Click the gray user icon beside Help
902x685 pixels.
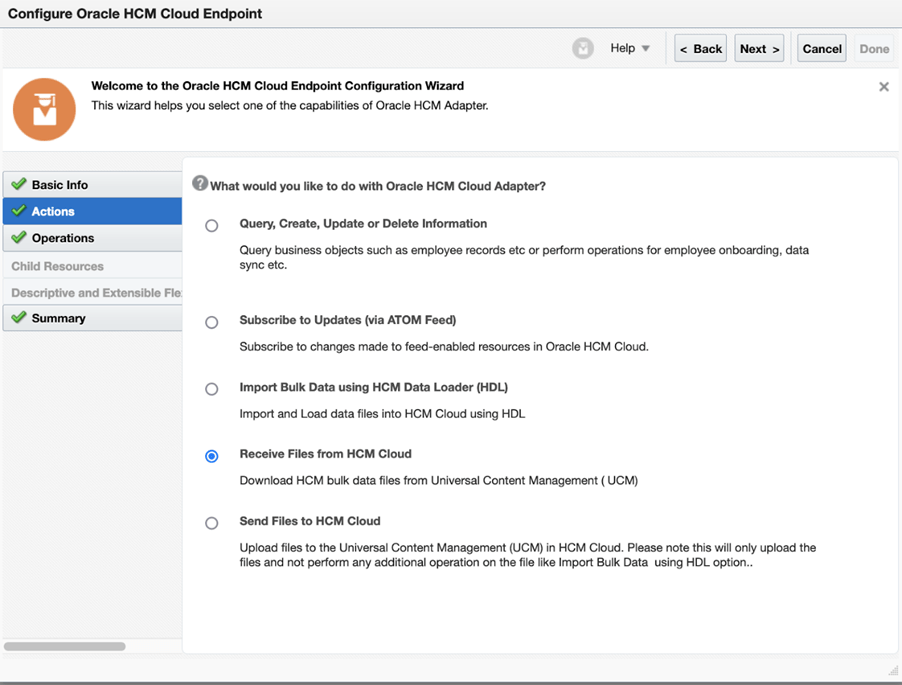tap(582, 48)
